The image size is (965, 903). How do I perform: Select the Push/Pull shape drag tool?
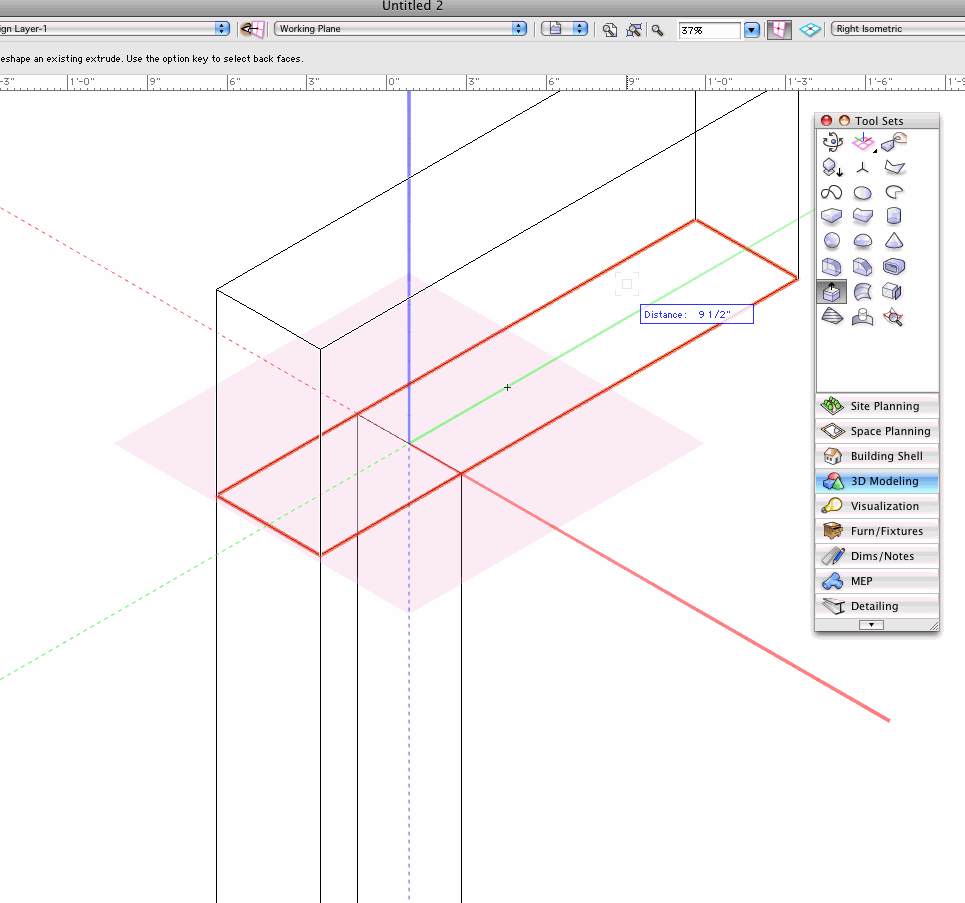[x=894, y=142]
